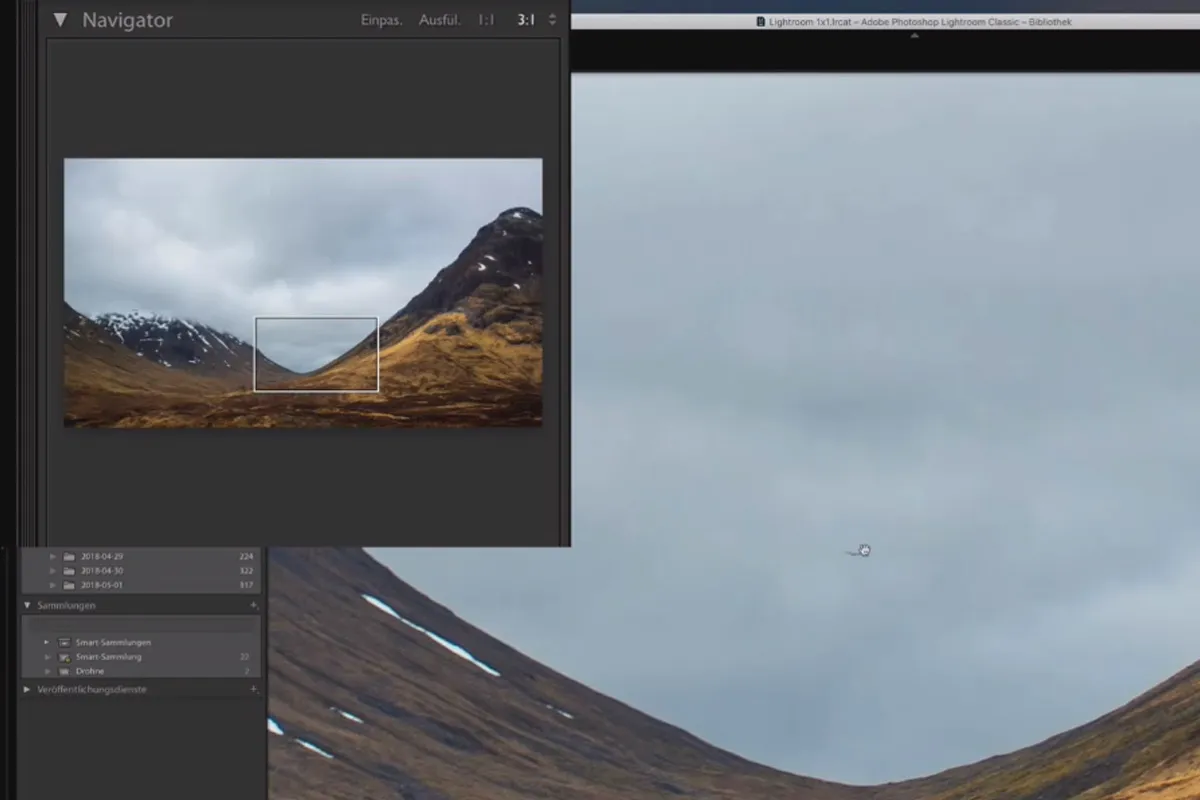Expand the Smart-Sammlungen set
Viewport: 1200px width, 800px height.
coord(46,642)
